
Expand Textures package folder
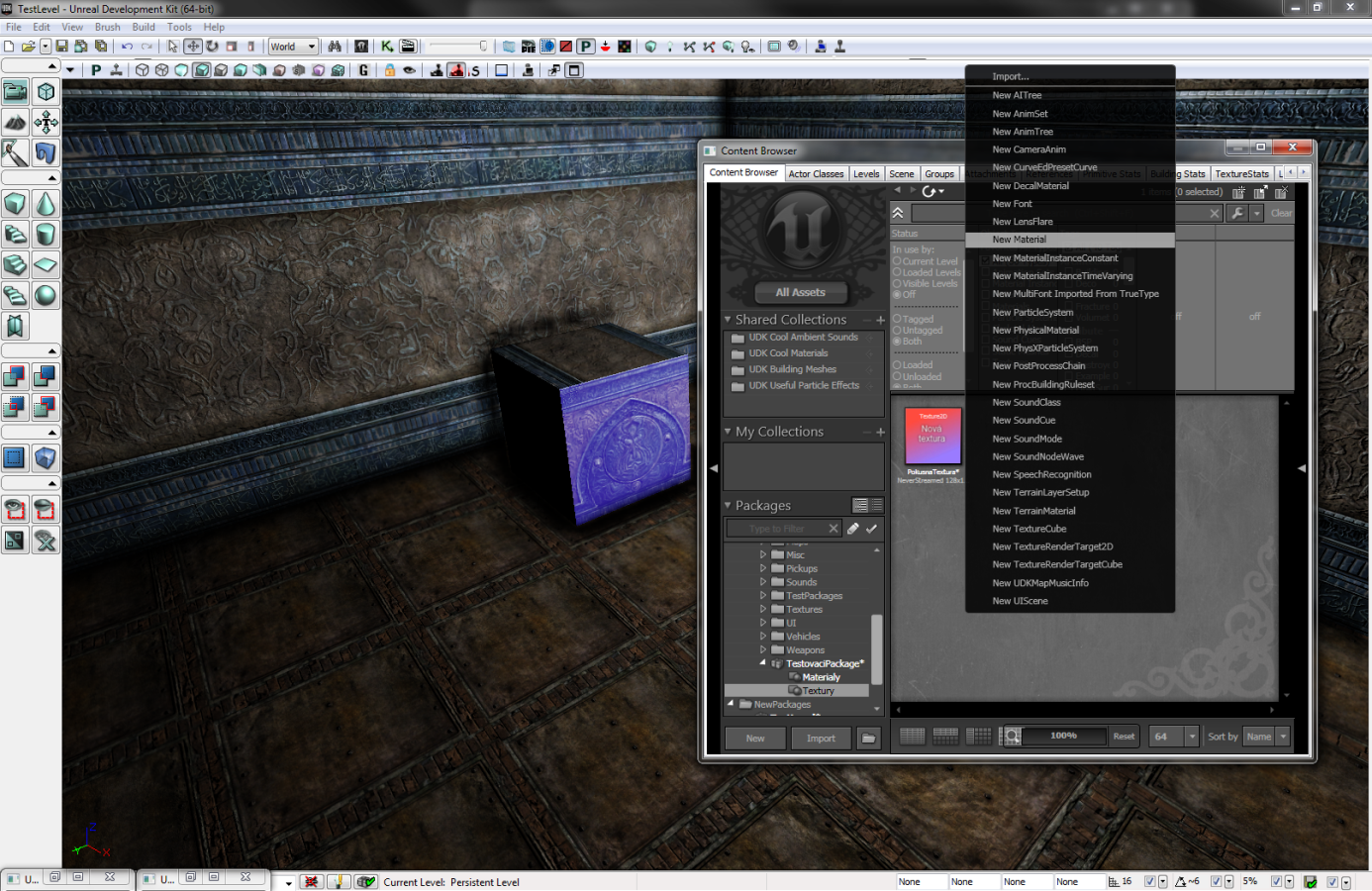coord(763,610)
